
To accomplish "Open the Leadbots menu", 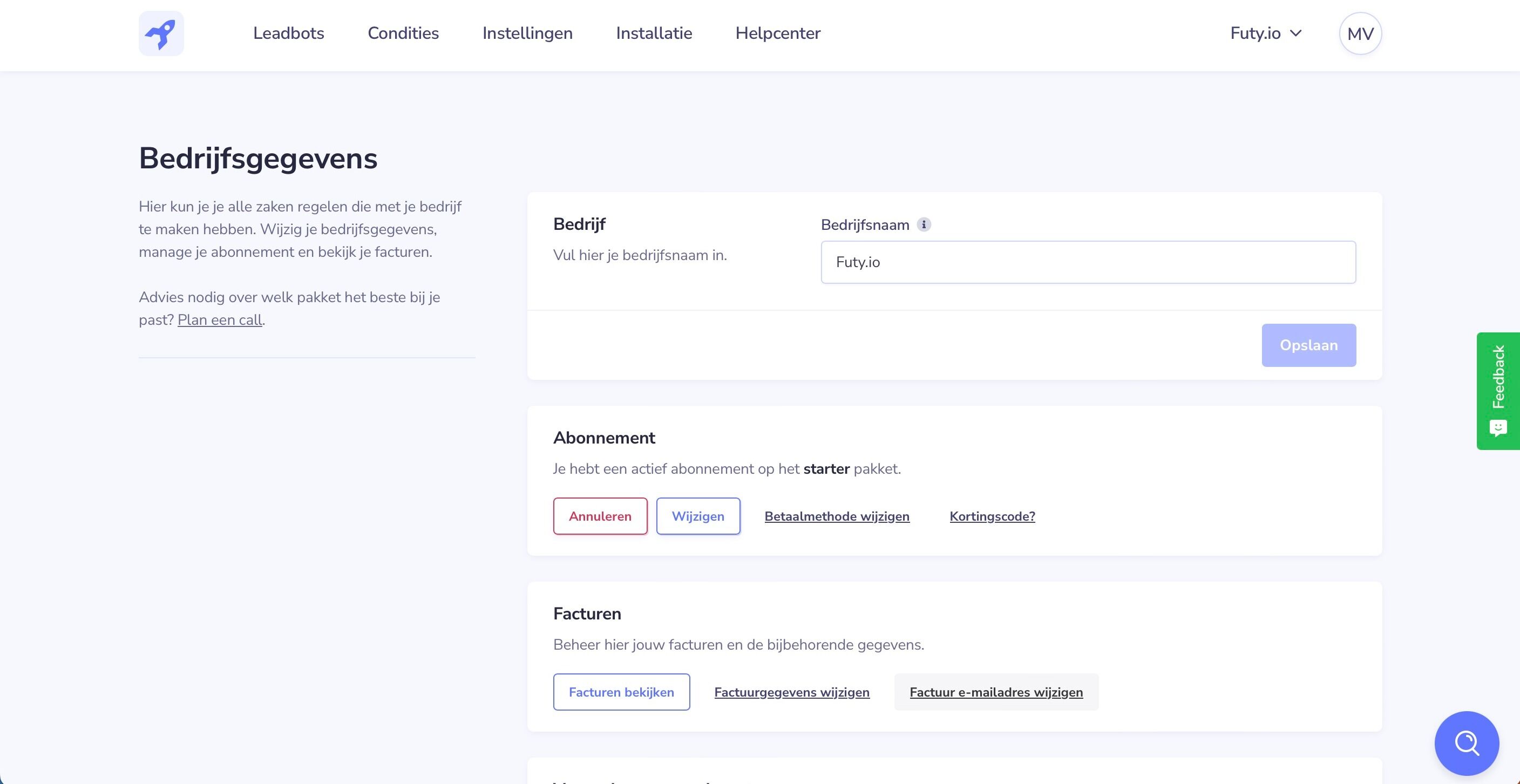I will tap(289, 33).
